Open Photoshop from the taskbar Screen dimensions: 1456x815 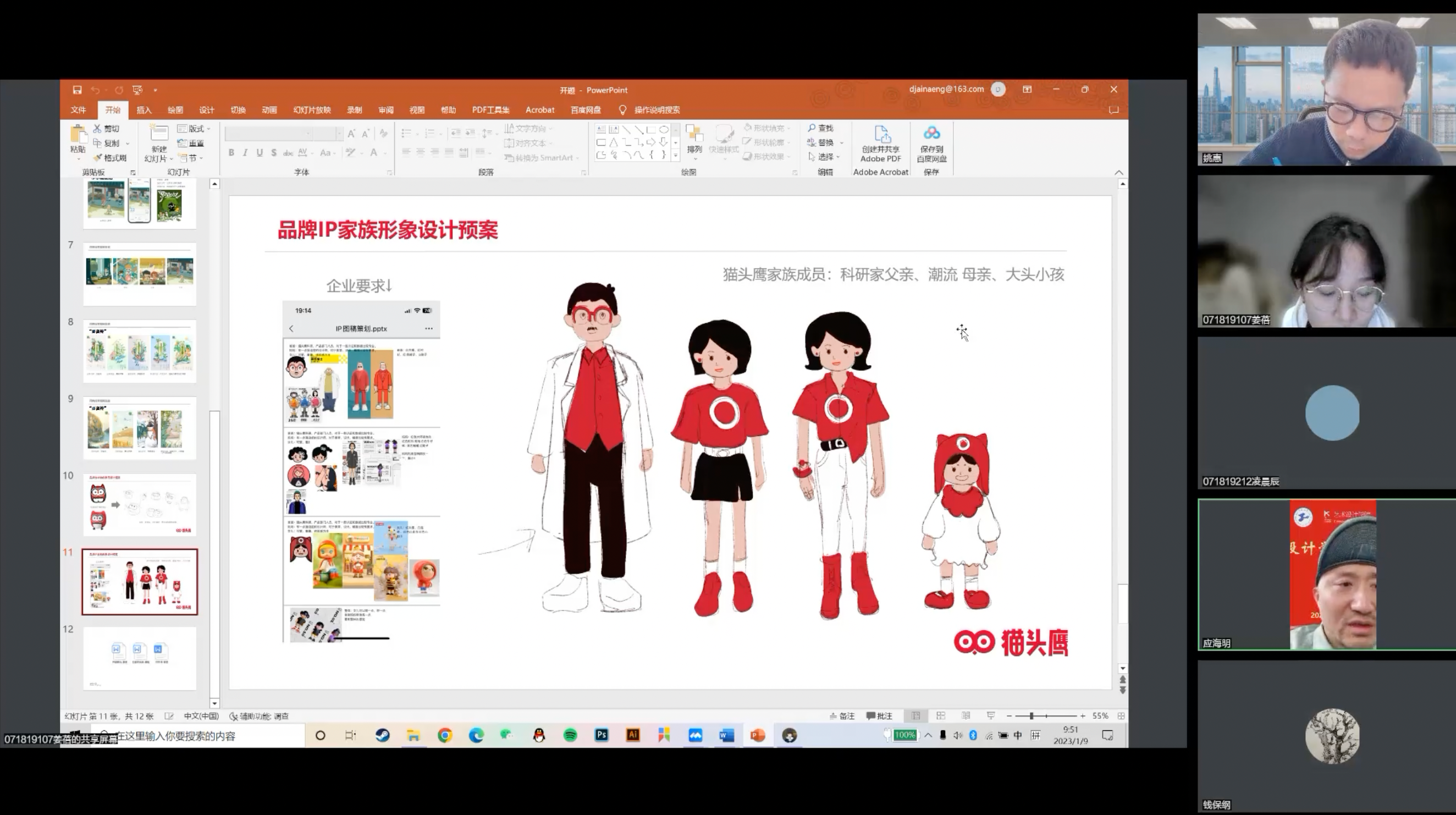tap(602, 735)
